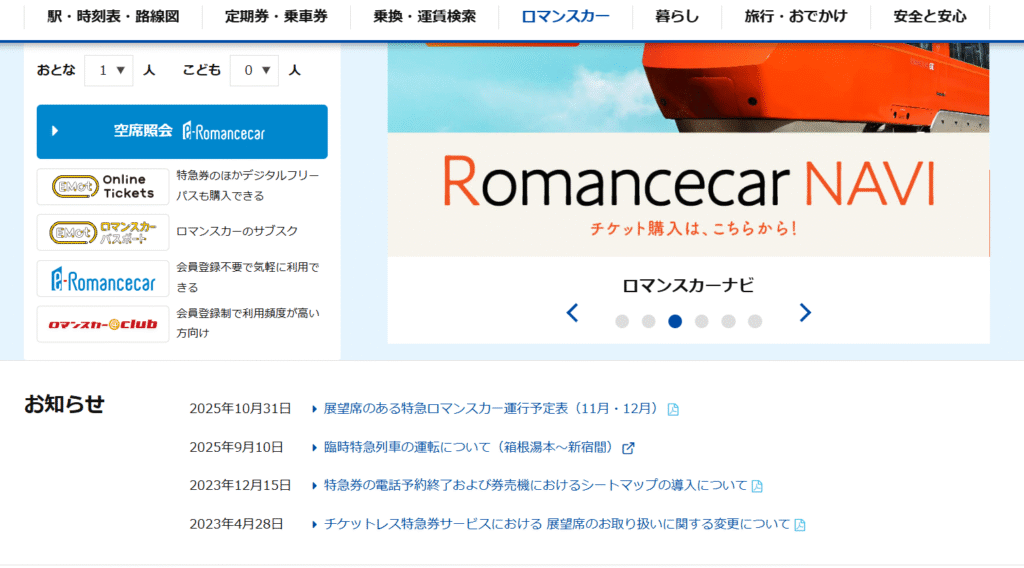Click the 空席照会 e-Romancecar button
This screenshot has height=568, width=1024.
182,131
